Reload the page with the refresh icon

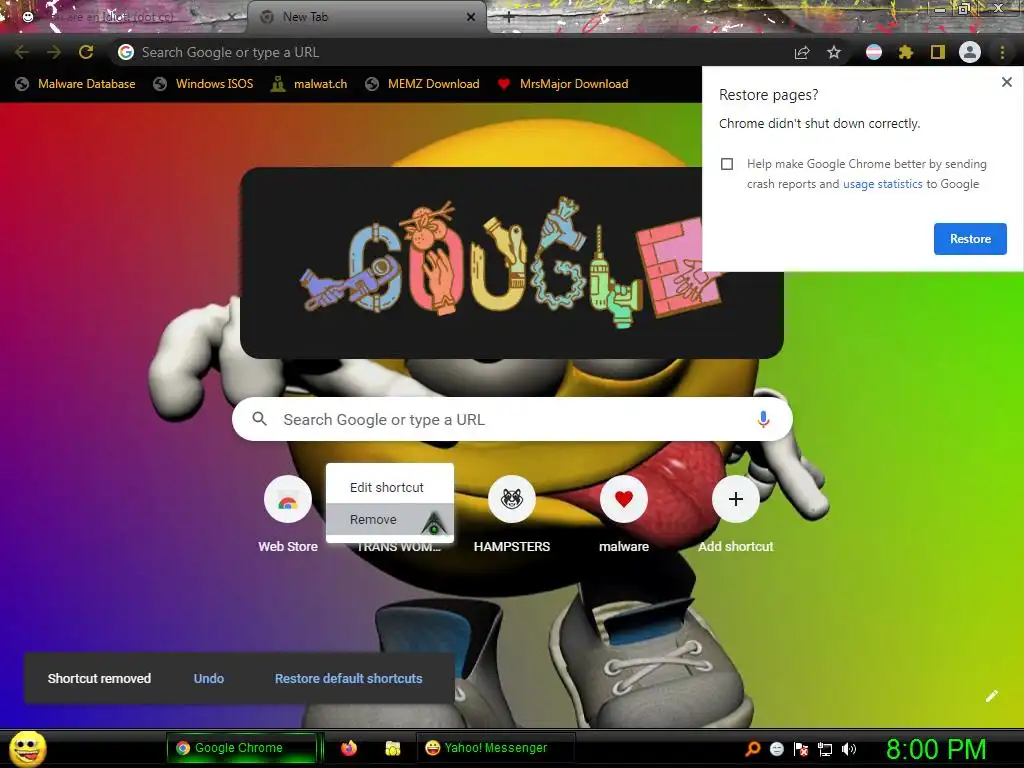[86, 52]
